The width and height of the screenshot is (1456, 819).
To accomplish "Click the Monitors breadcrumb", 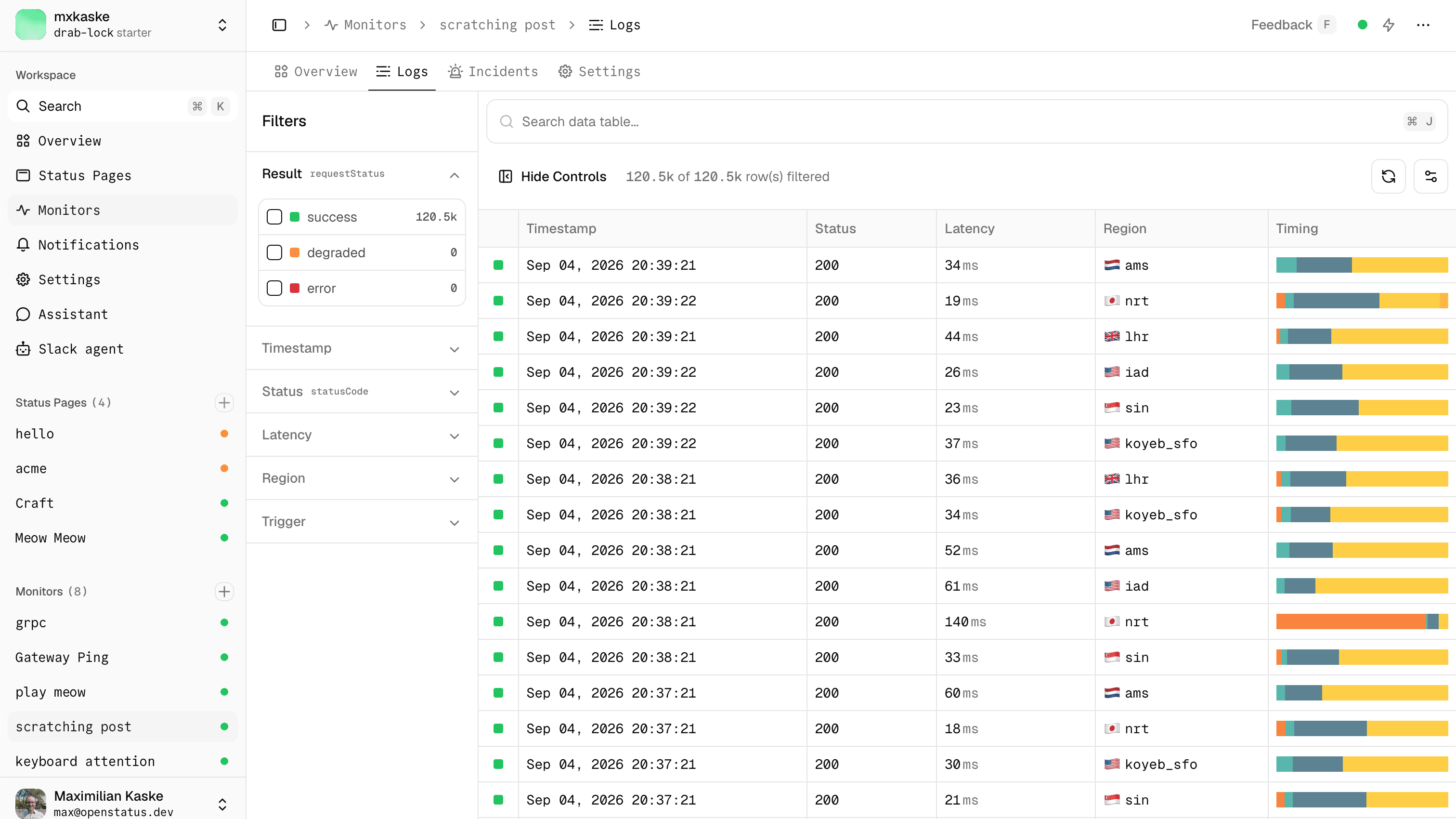I will point(366,25).
